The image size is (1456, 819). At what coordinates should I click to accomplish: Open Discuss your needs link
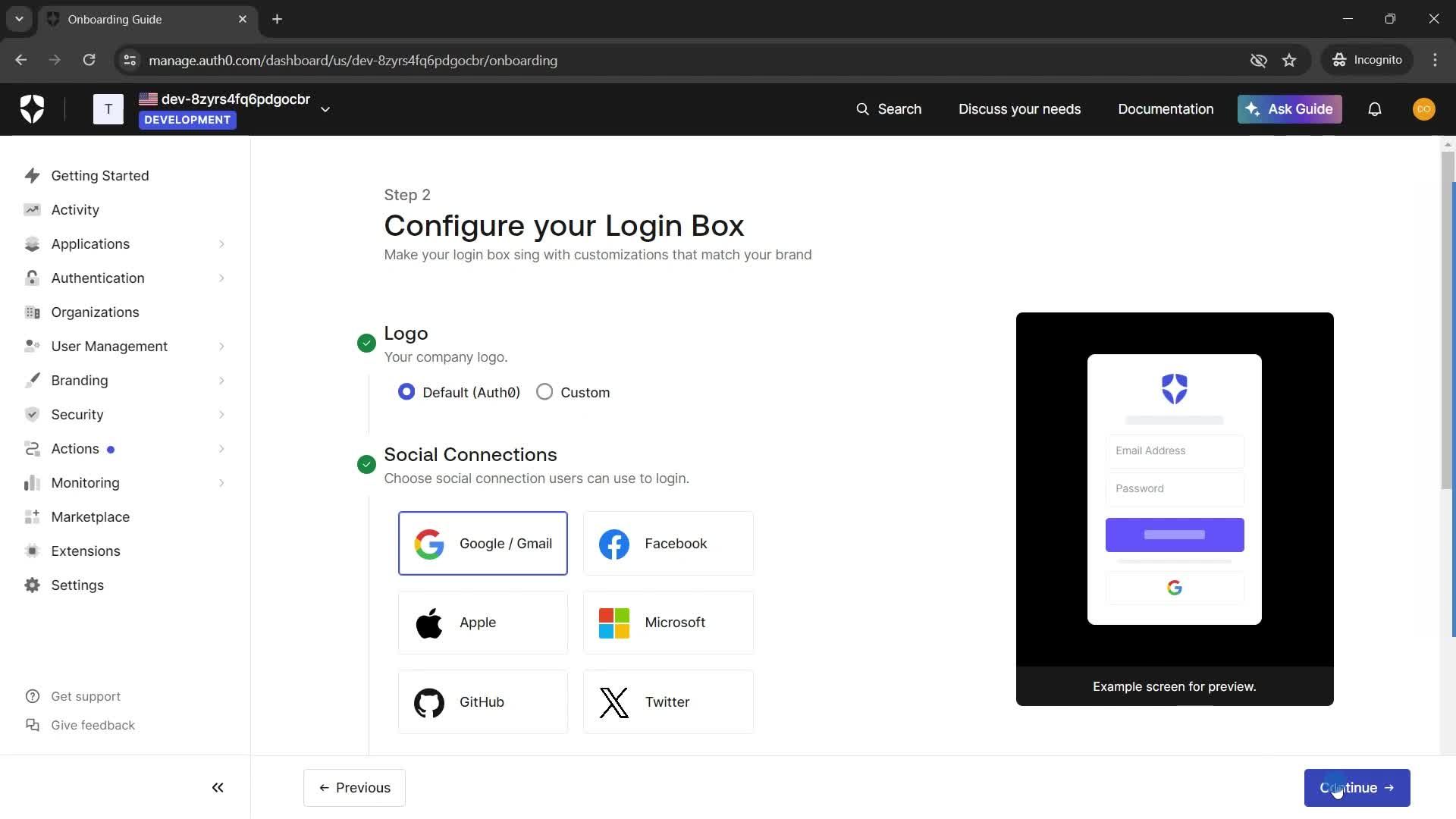(x=1019, y=109)
